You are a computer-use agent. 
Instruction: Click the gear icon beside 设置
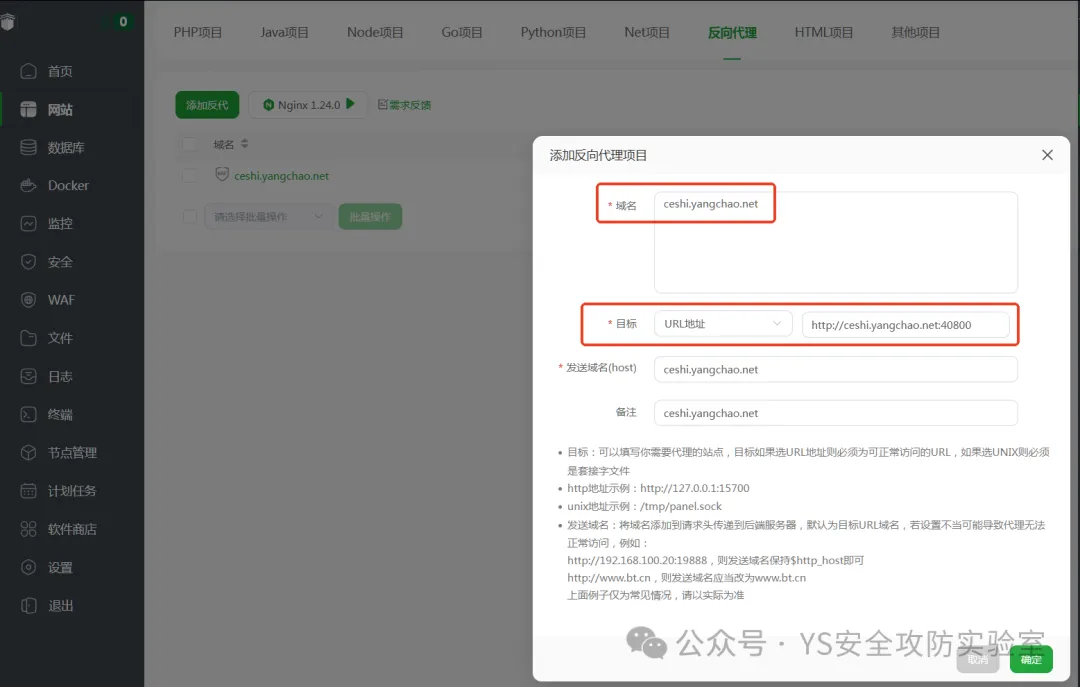click(28, 567)
